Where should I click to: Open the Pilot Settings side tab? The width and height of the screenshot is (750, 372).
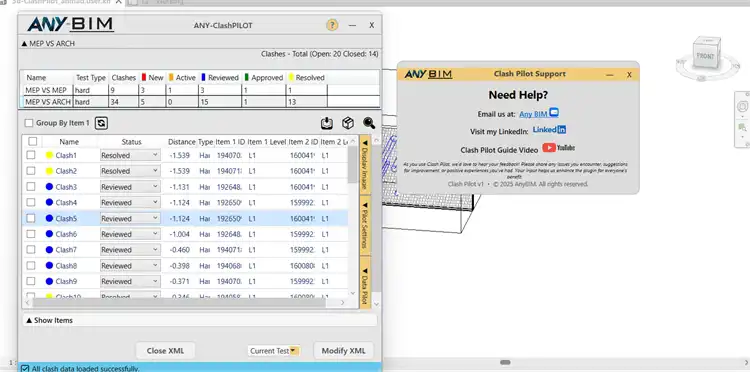click(364, 225)
